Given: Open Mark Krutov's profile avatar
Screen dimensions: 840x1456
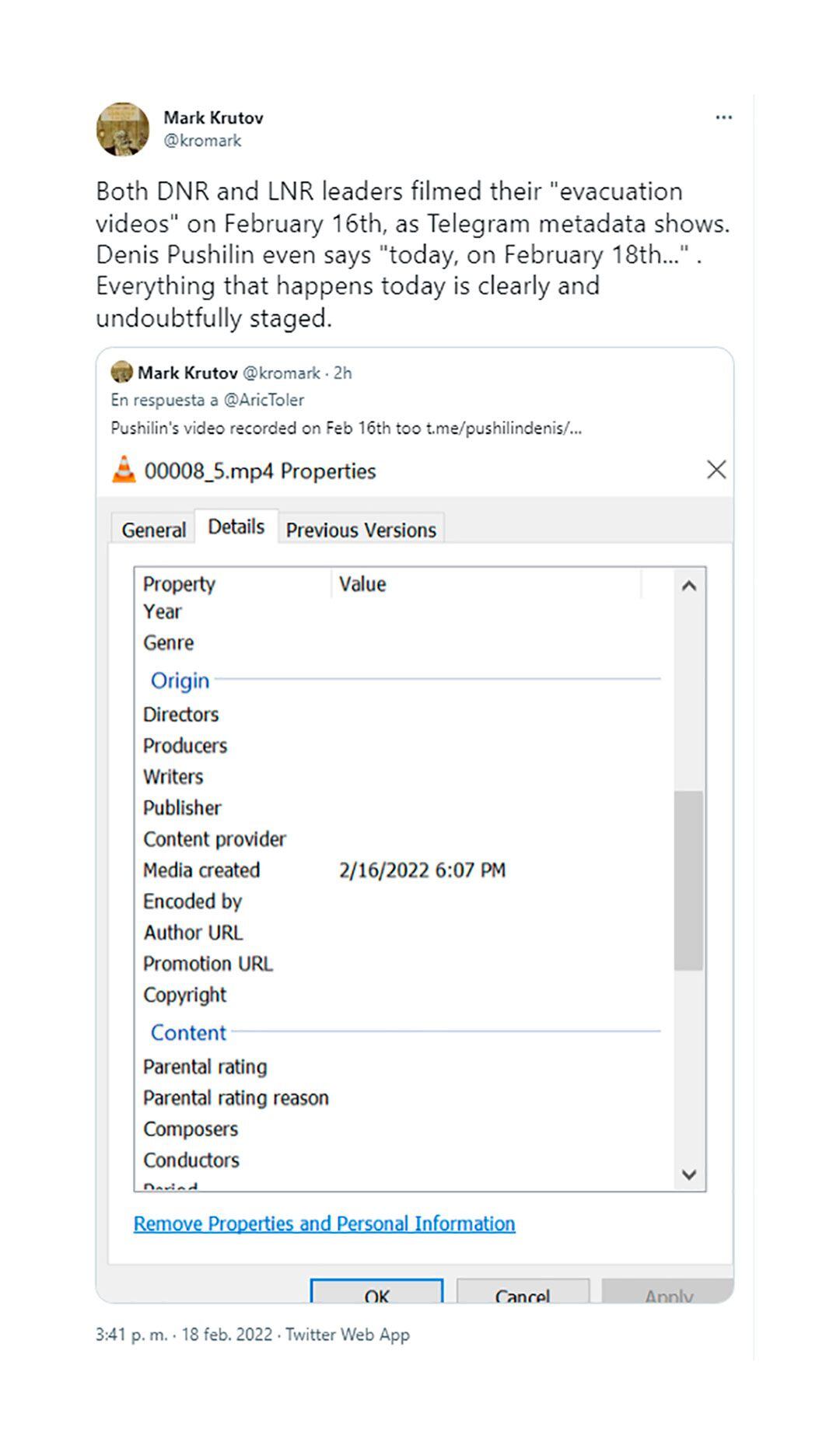Looking at the screenshot, I should [123, 129].
